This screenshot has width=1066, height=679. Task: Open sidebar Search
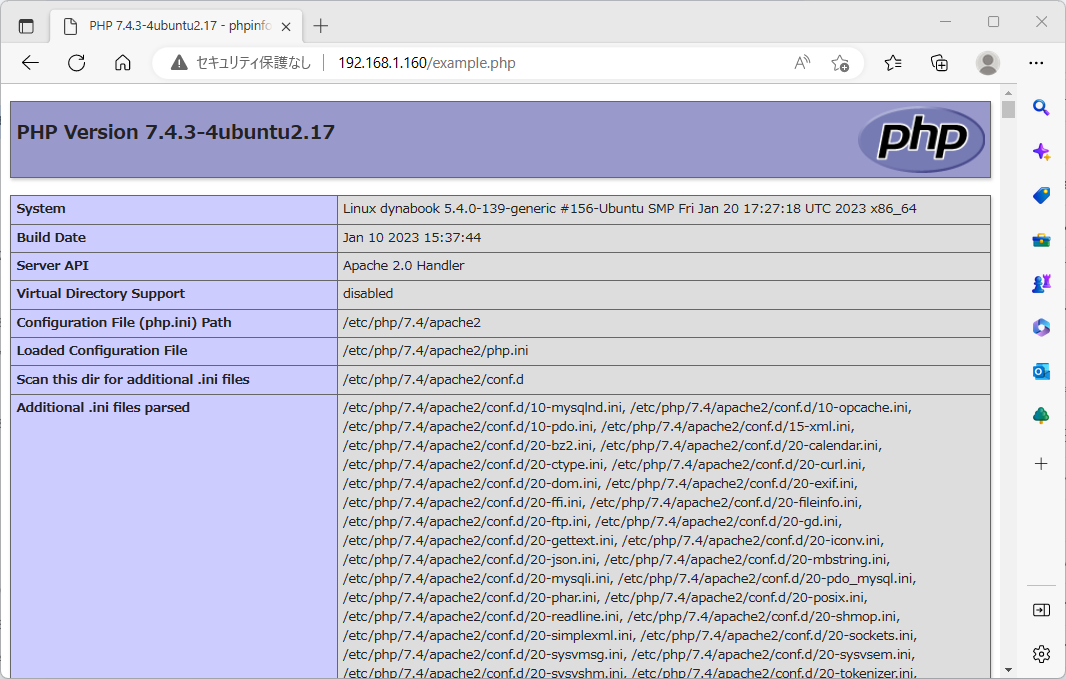pos(1041,107)
